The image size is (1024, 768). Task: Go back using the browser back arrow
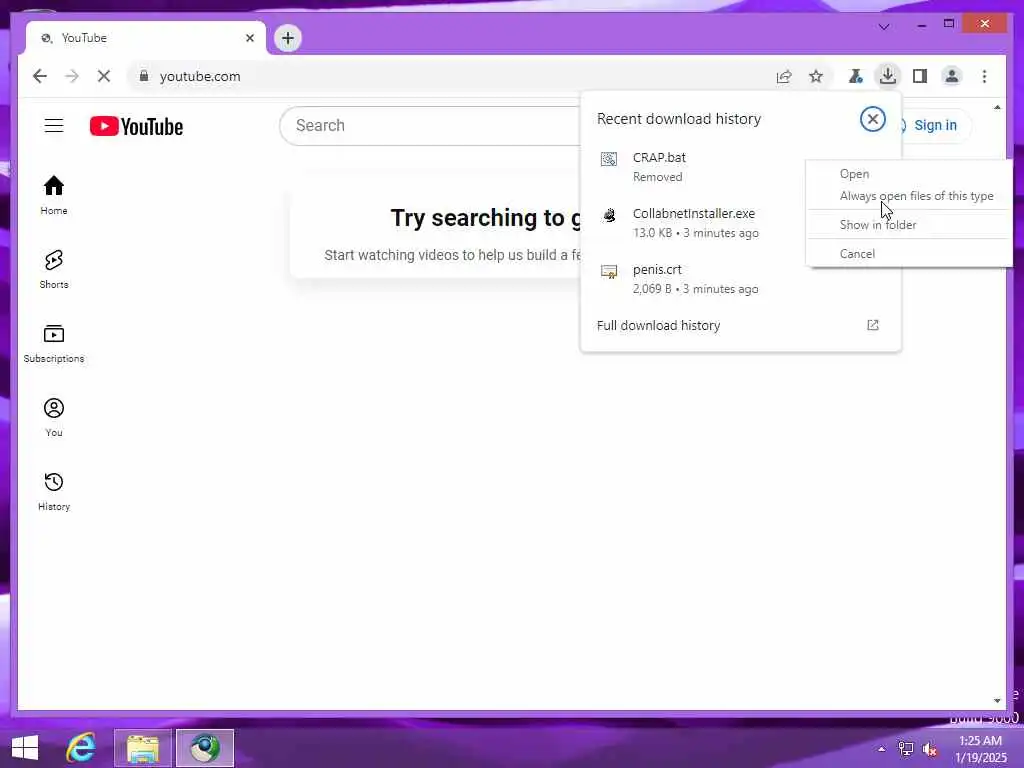[x=40, y=76]
